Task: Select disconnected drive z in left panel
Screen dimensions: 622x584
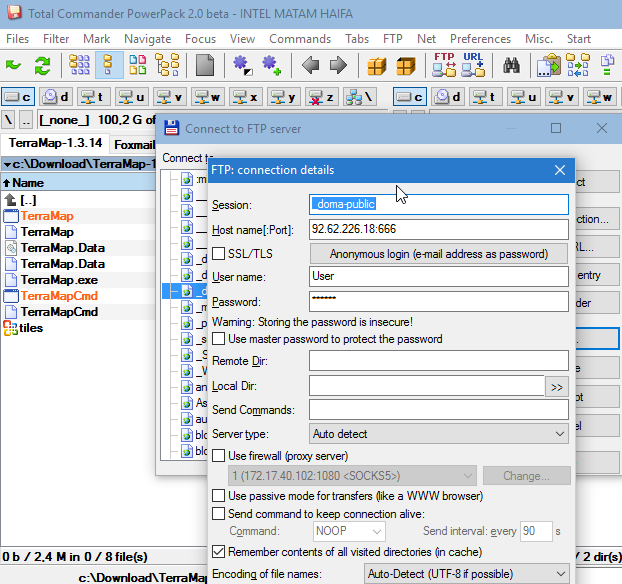Action: pyautogui.click(x=322, y=97)
